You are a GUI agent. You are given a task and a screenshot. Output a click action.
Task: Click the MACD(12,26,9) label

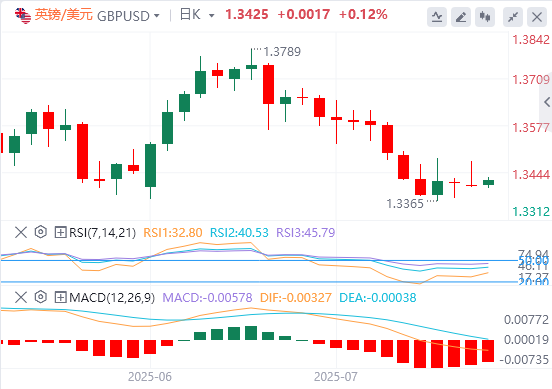click(112, 298)
